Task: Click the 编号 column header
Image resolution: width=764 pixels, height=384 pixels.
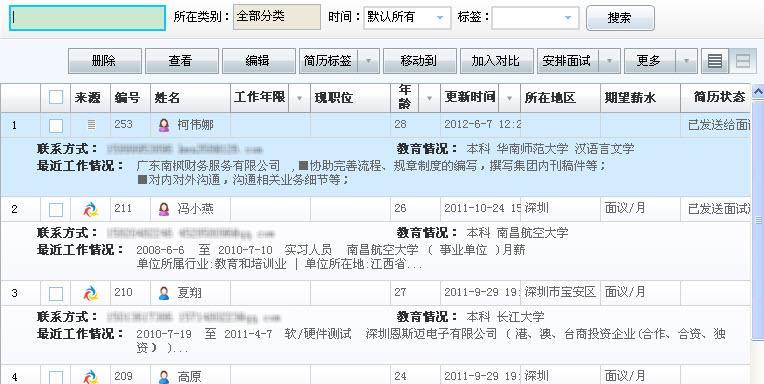Action: (x=131, y=98)
